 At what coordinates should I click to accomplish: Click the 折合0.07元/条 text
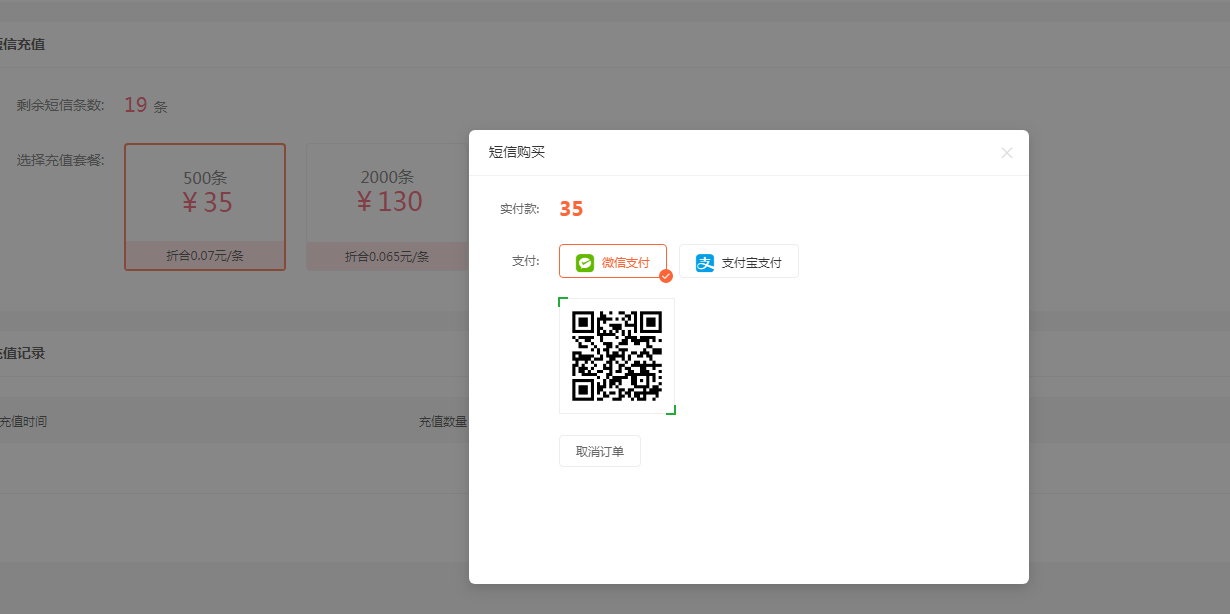tap(205, 256)
